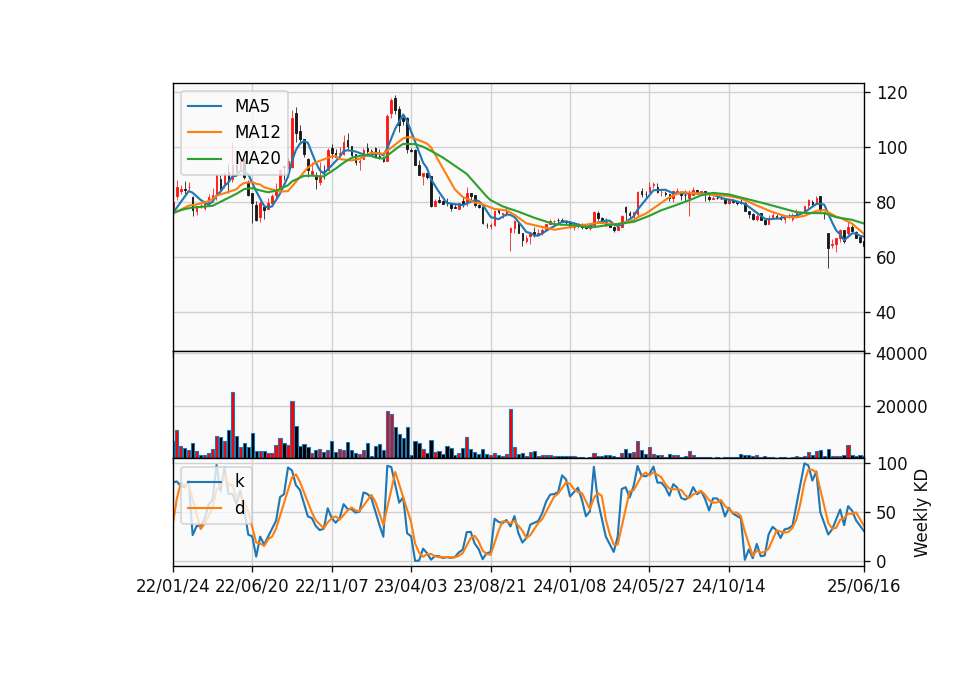960x690 pixels.
Task: Click the k legend label in KD panel
Action: pyautogui.click(x=239, y=481)
